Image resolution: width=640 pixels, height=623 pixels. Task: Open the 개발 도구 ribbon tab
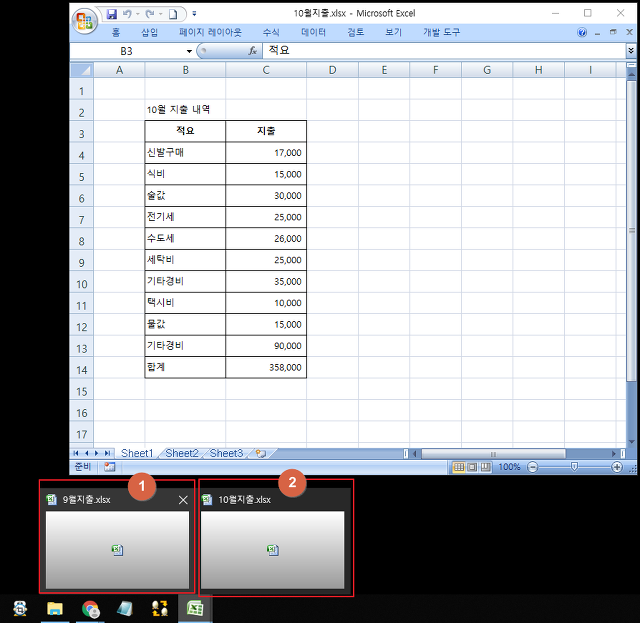pos(441,32)
